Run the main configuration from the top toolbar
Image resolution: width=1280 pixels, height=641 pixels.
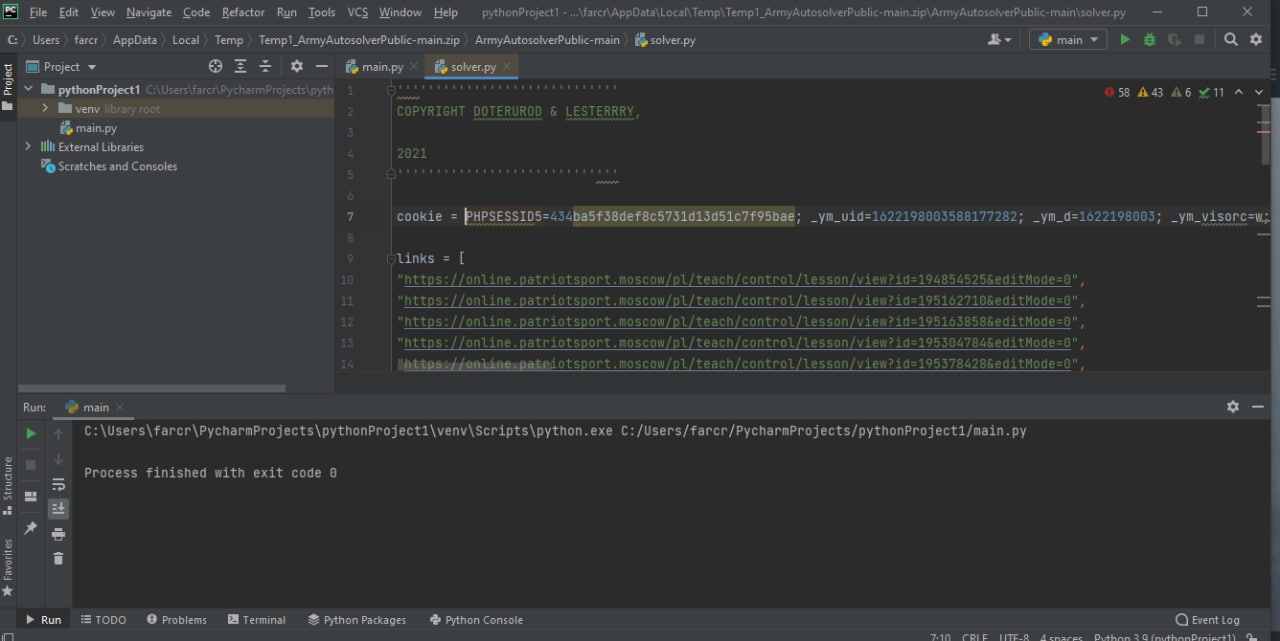coord(1125,40)
